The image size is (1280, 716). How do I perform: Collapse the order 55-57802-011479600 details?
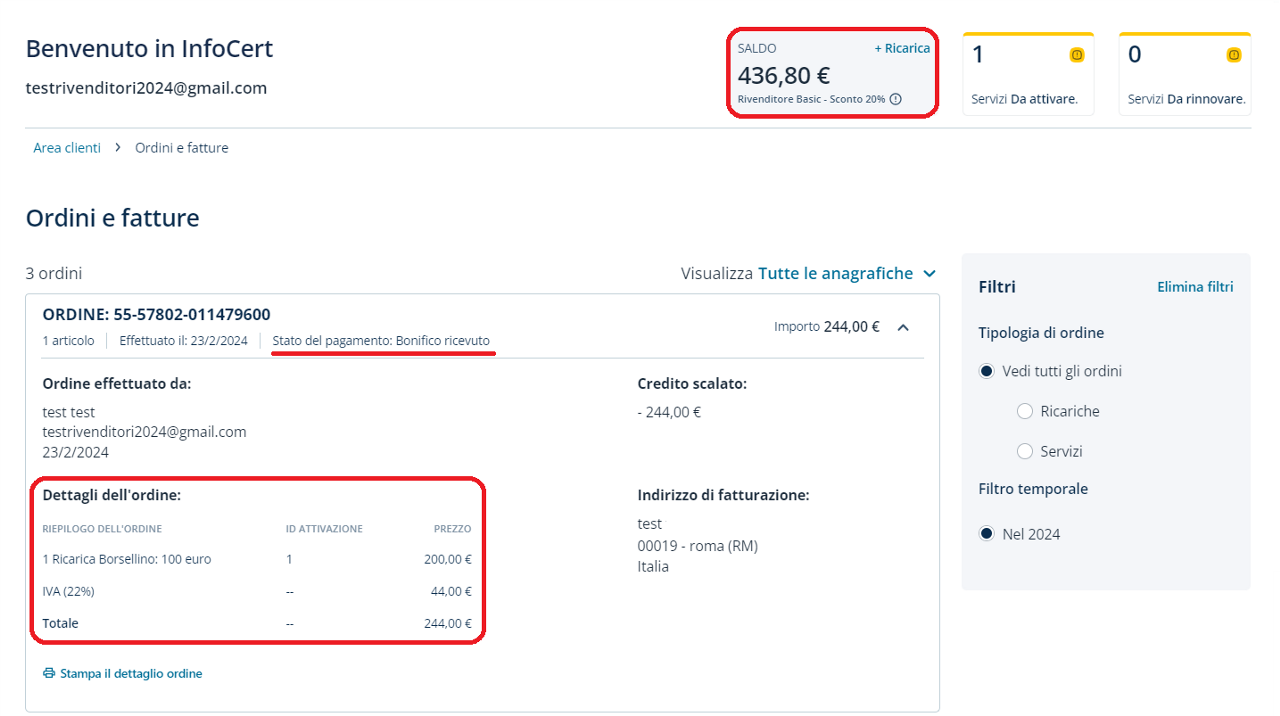[903, 327]
